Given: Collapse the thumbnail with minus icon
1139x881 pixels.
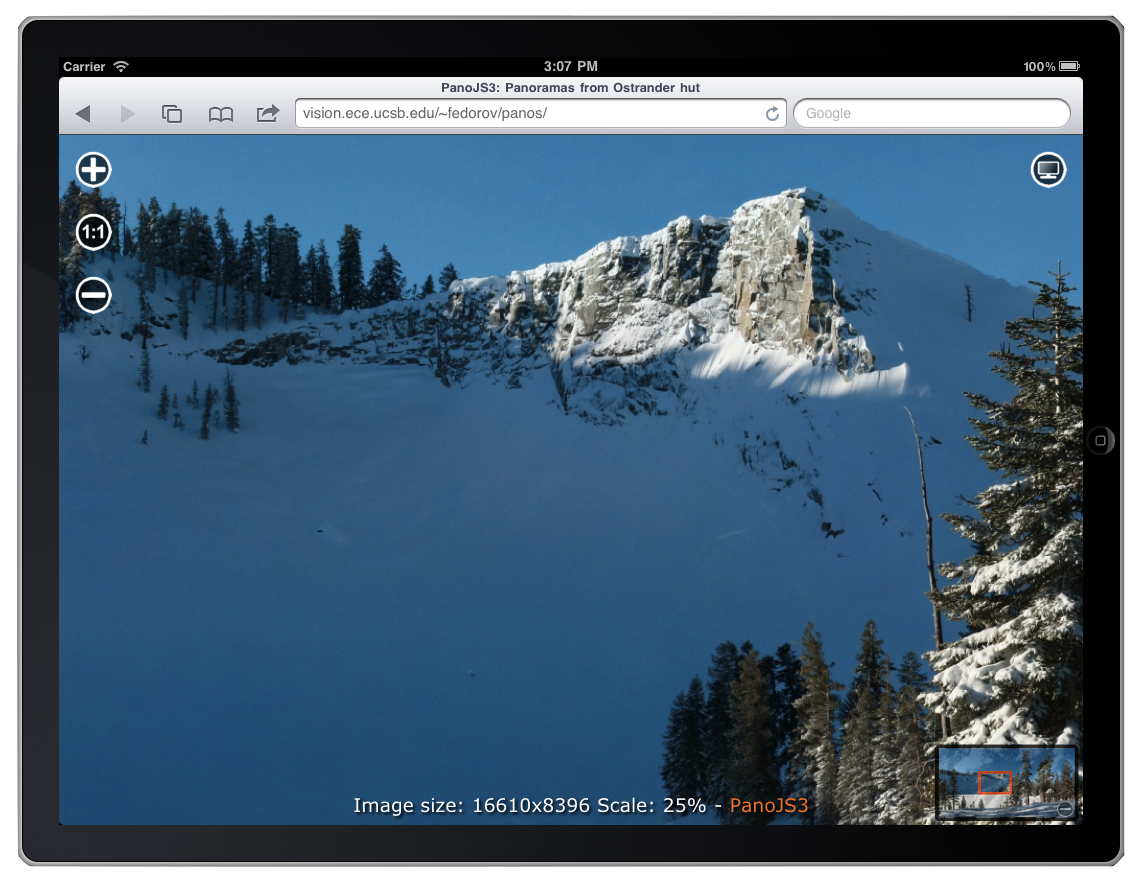Looking at the screenshot, I should tap(1065, 809).
